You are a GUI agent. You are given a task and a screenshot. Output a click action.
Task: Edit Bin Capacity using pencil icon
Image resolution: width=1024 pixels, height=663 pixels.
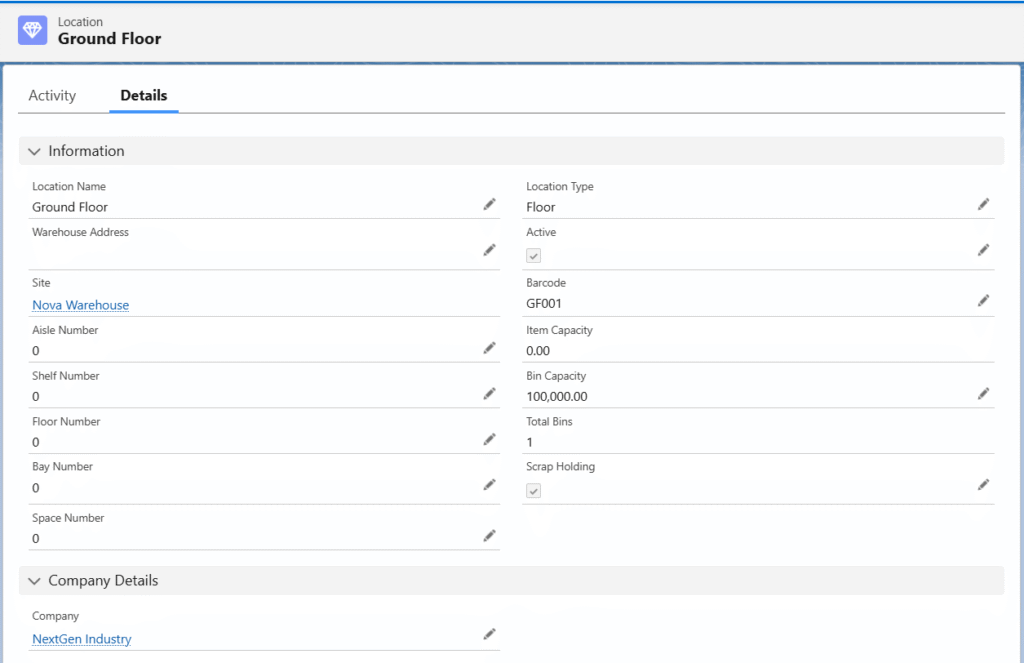coord(983,394)
